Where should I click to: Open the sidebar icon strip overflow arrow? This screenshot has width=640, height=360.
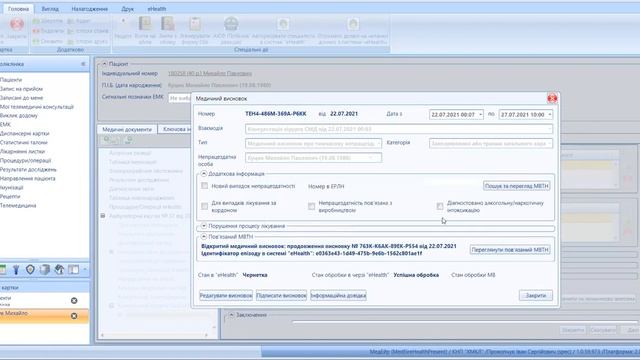84,269
